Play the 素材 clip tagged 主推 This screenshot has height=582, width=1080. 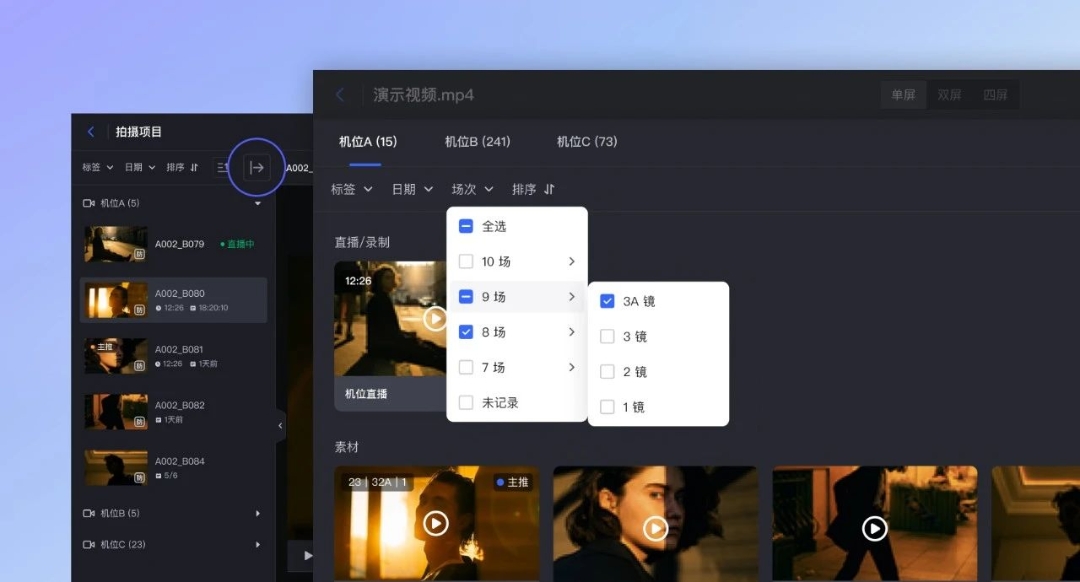click(435, 524)
